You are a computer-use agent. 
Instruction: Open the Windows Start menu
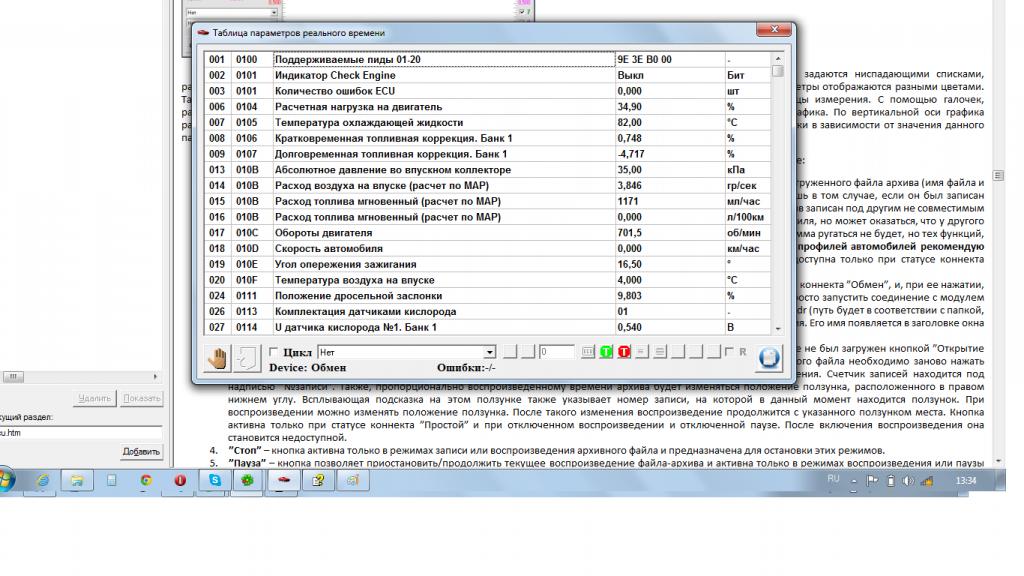click(10, 479)
